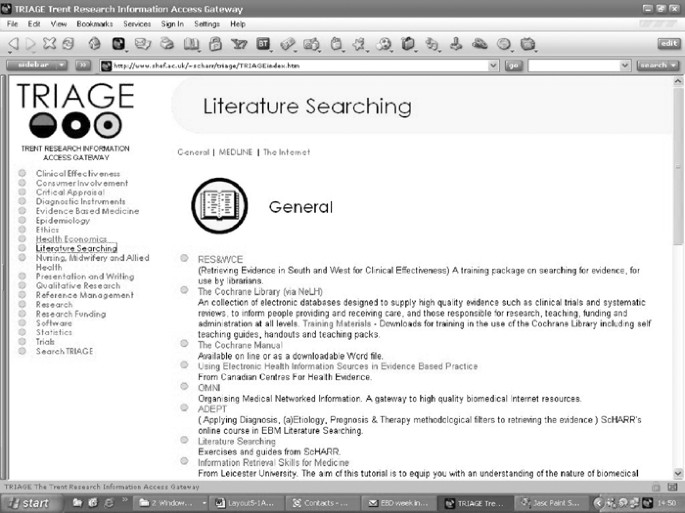Click the soccer ball toolbar icon

tap(384, 44)
